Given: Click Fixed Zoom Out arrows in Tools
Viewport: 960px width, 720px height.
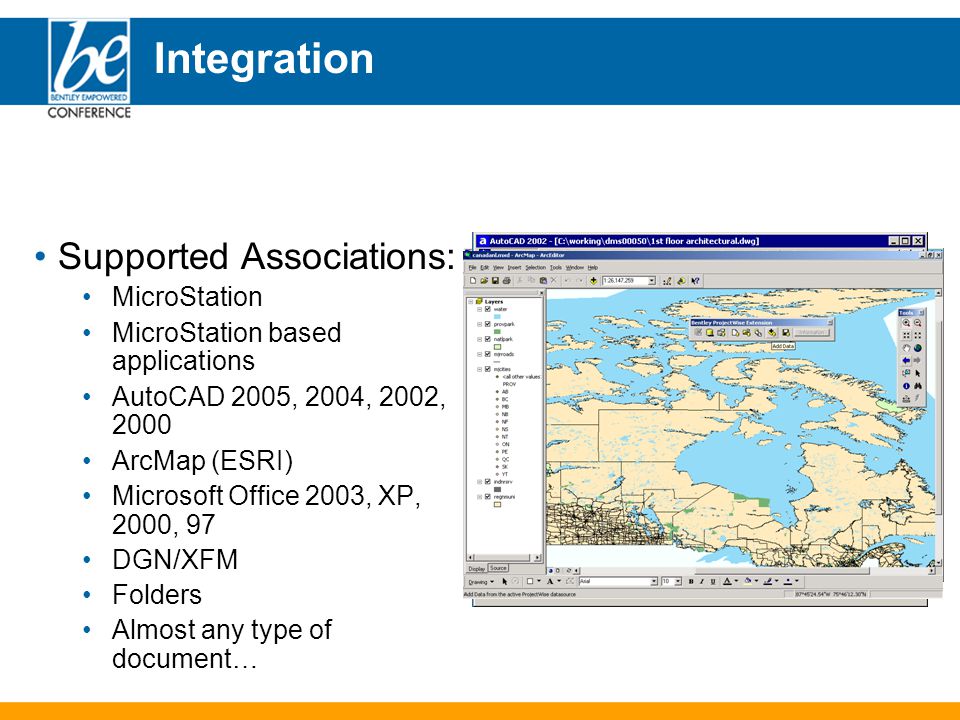Looking at the screenshot, I should (x=917, y=336).
